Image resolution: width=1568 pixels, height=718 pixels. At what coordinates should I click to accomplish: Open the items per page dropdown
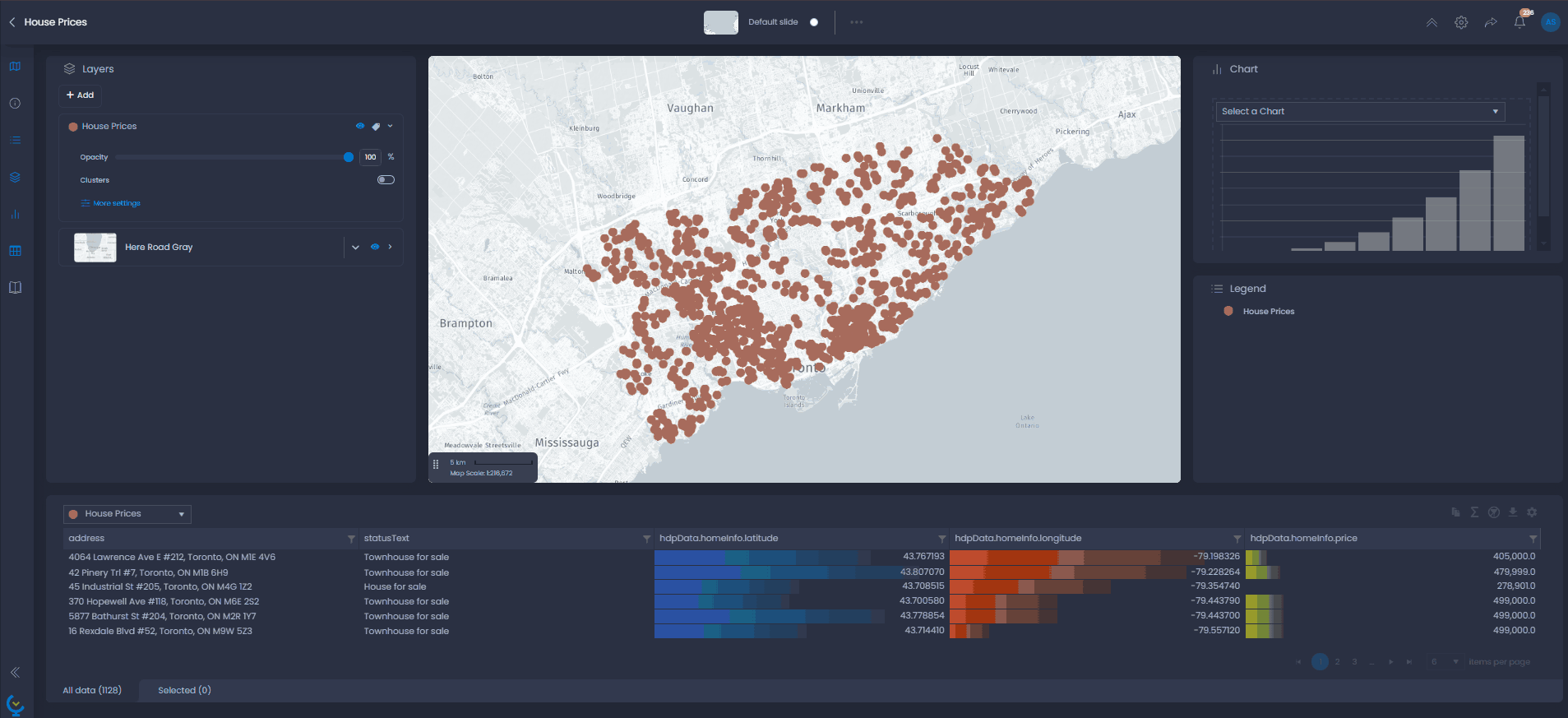[x=1444, y=662]
